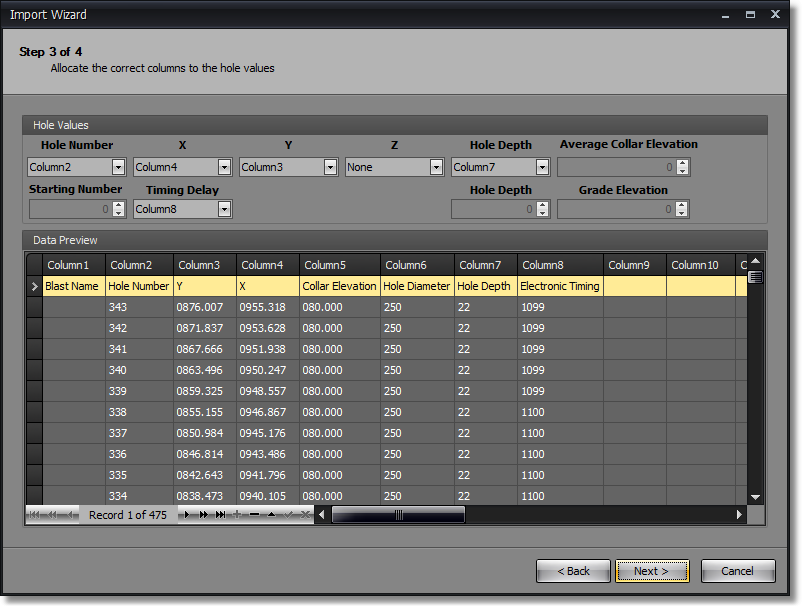
Task: Click the horizontal scrollbar thumb
Action: (x=398, y=515)
